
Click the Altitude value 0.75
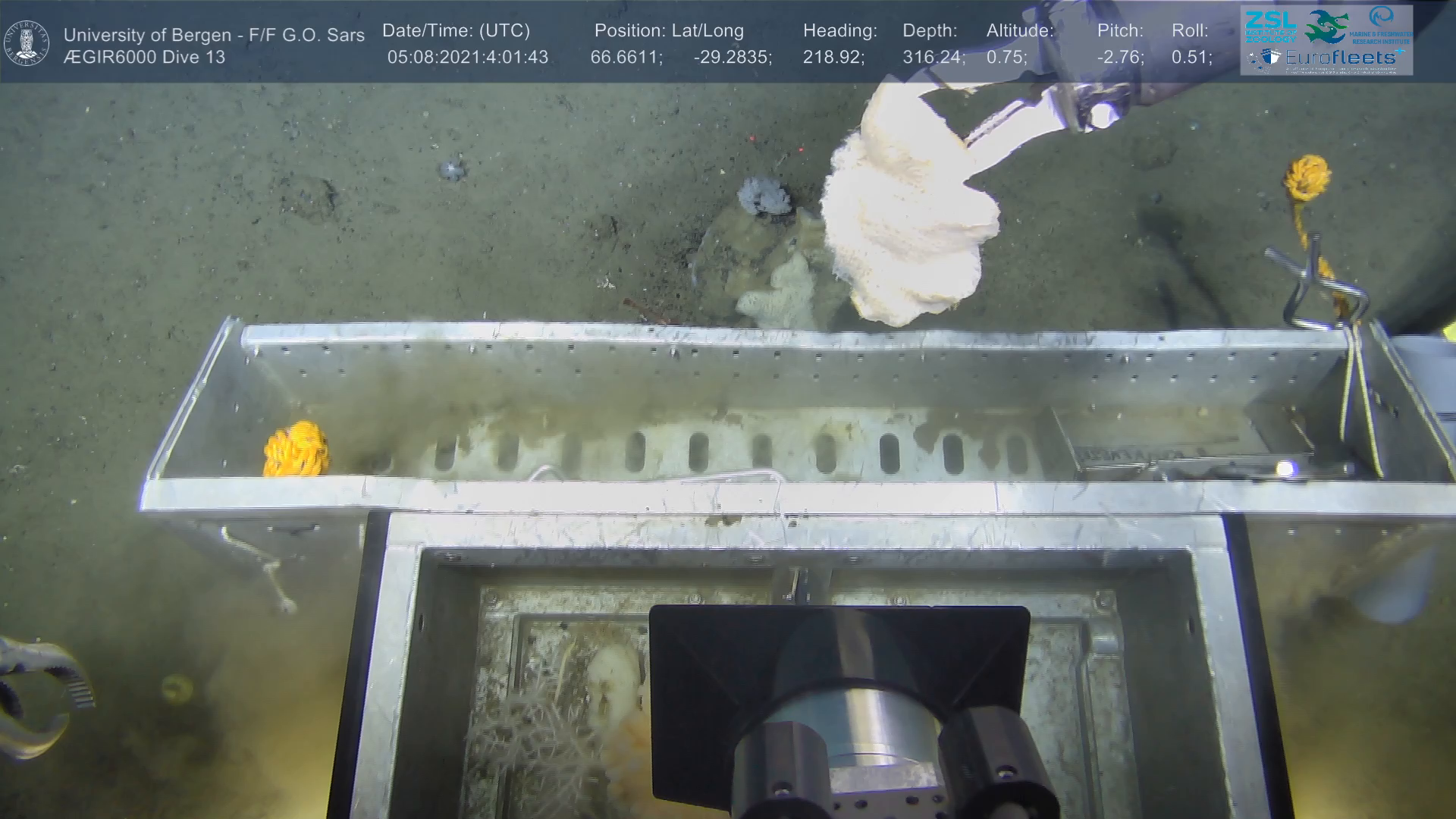1006,58
